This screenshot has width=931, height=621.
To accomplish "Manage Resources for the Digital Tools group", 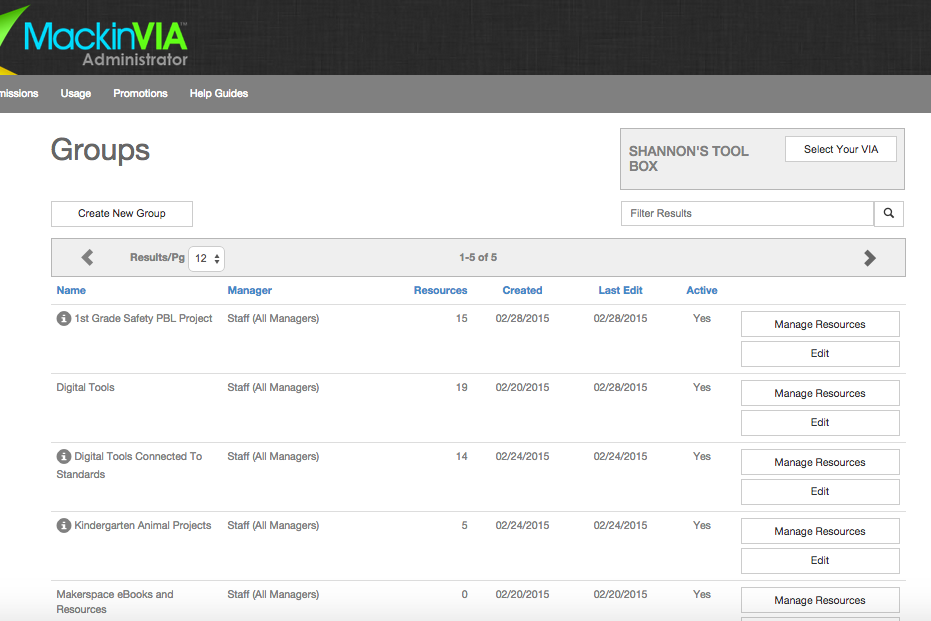I will coord(819,392).
